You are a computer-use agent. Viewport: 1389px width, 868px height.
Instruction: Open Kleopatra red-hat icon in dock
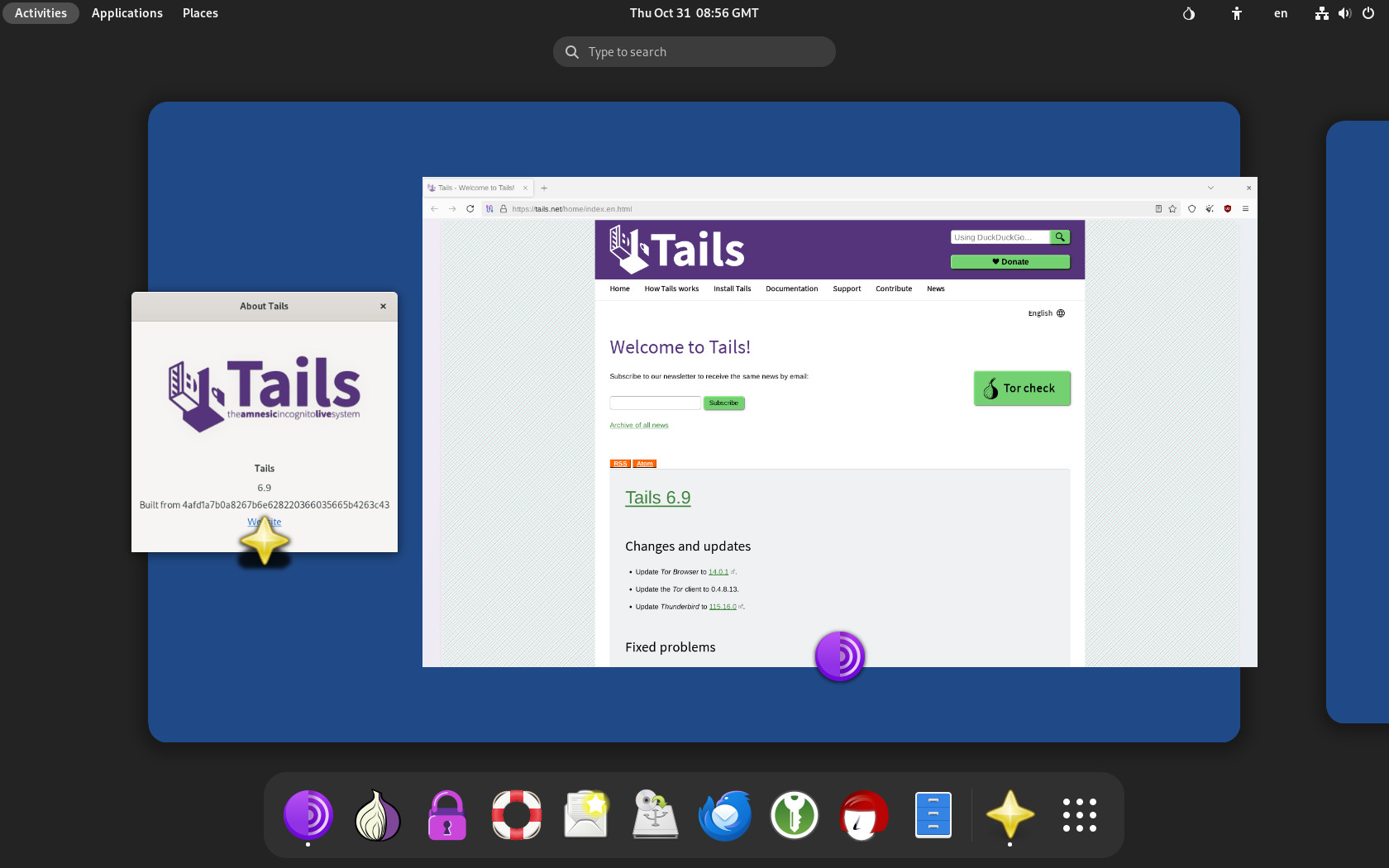point(864,815)
